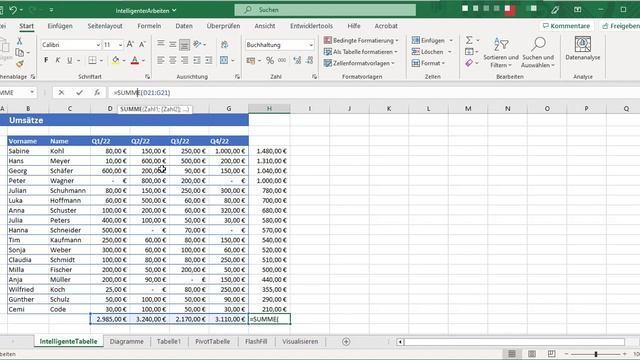The height and width of the screenshot is (360, 640).
Task: Open the Daten ribbon tab
Action: pyautogui.click(x=184, y=26)
